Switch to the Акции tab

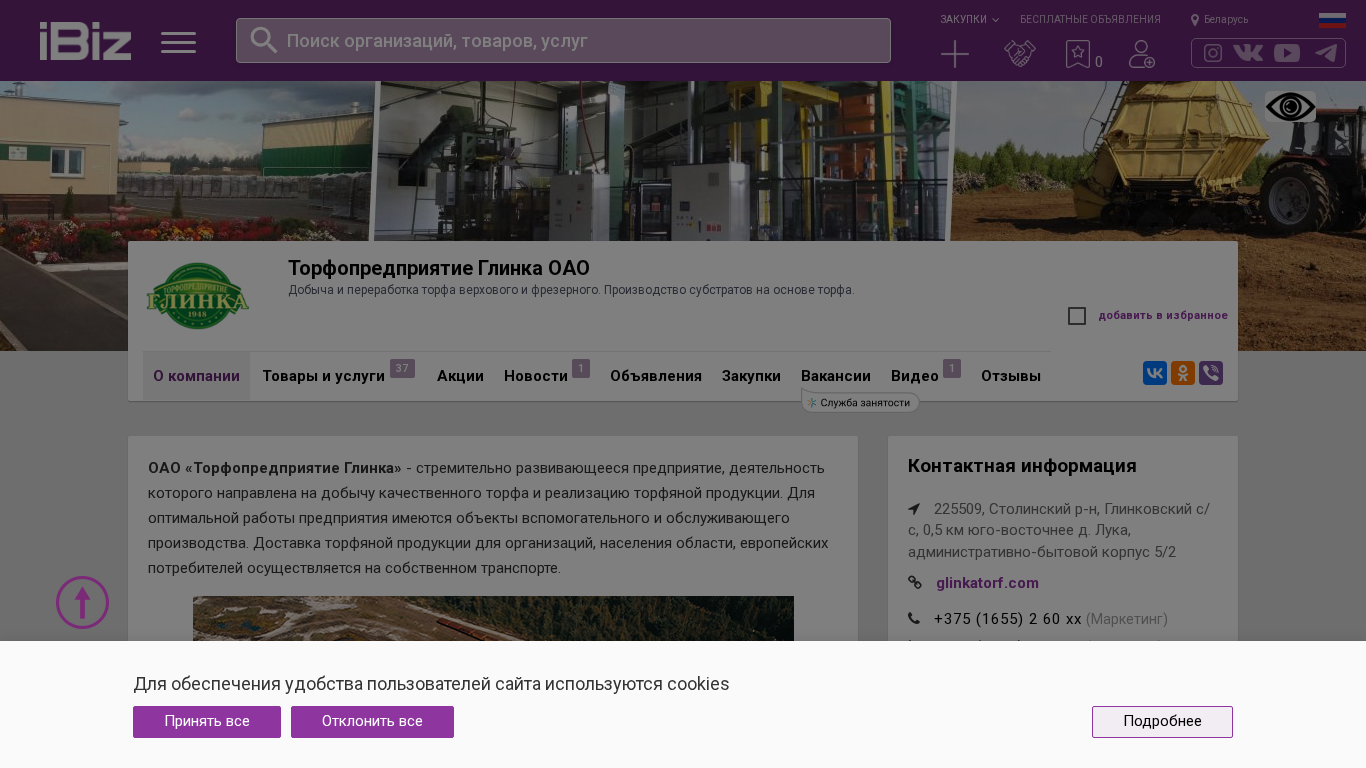[460, 376]
